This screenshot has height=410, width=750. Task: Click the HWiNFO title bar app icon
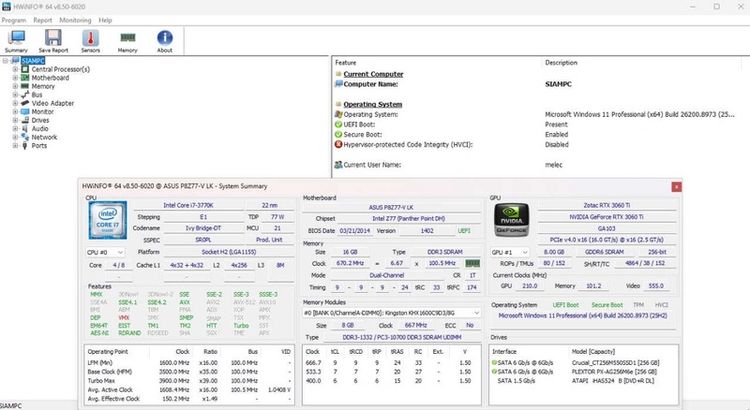click(6, 7)
